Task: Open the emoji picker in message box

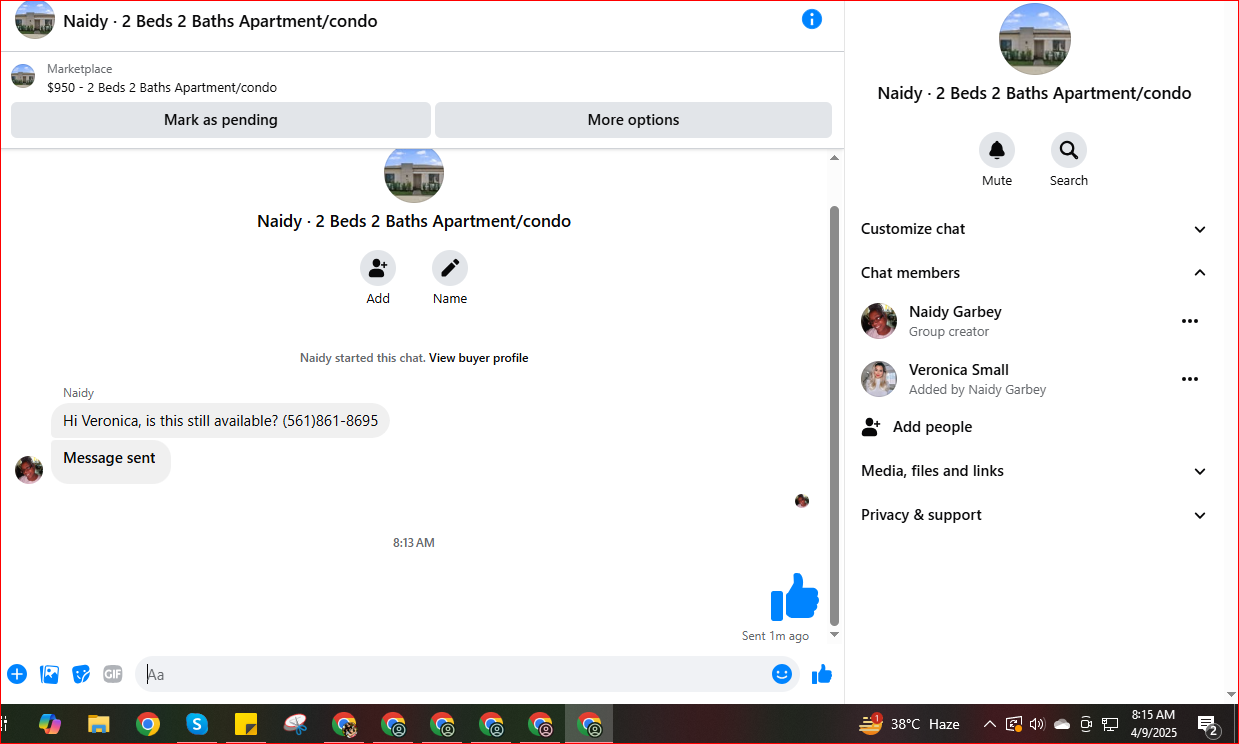Action: 782,674
